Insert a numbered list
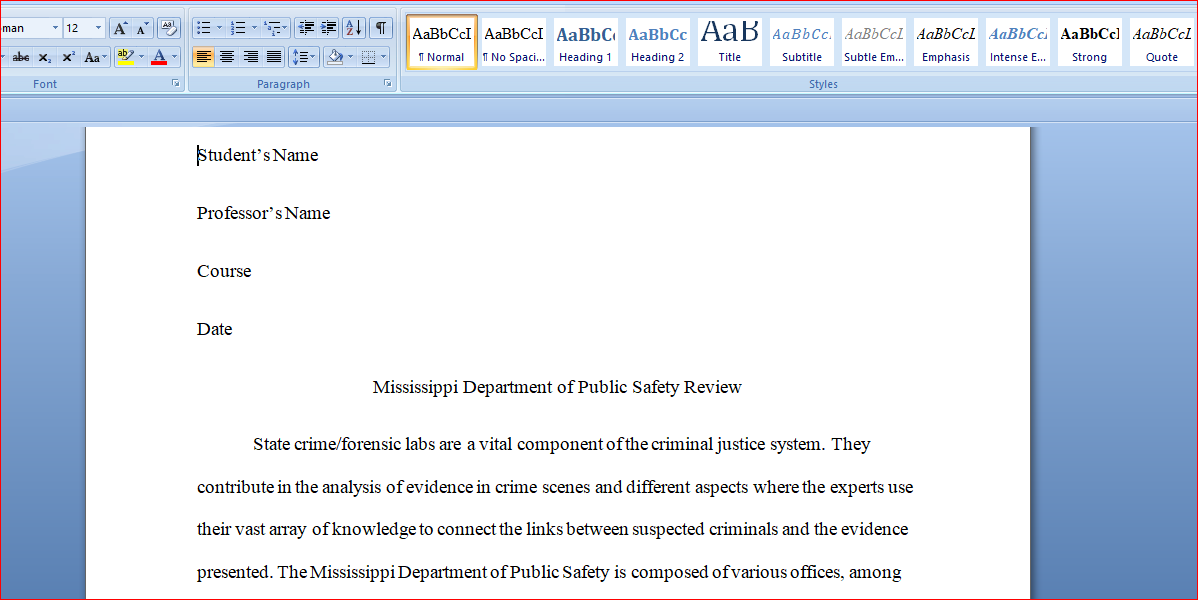1198x600 pixels. click(x=238, y=28)
